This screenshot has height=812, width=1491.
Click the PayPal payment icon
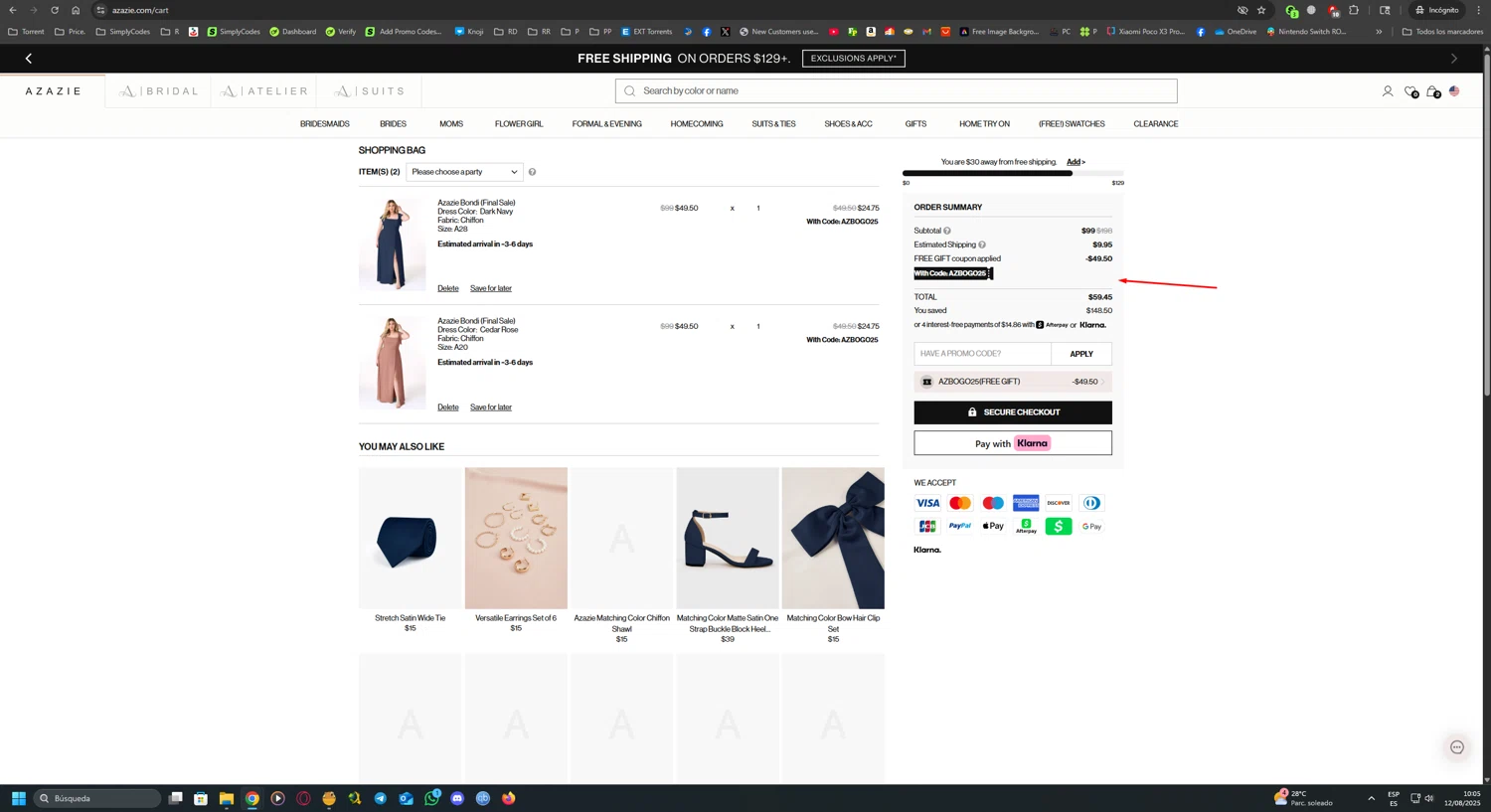pos(960,526)
